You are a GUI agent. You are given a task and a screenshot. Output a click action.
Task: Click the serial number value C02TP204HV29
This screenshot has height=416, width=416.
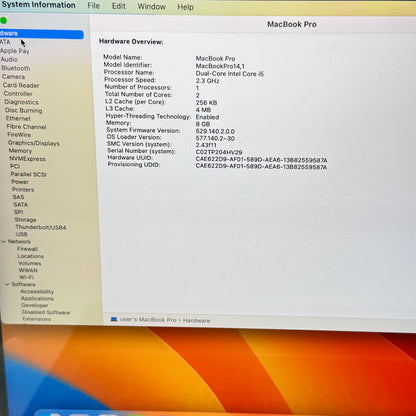[219, 152]
